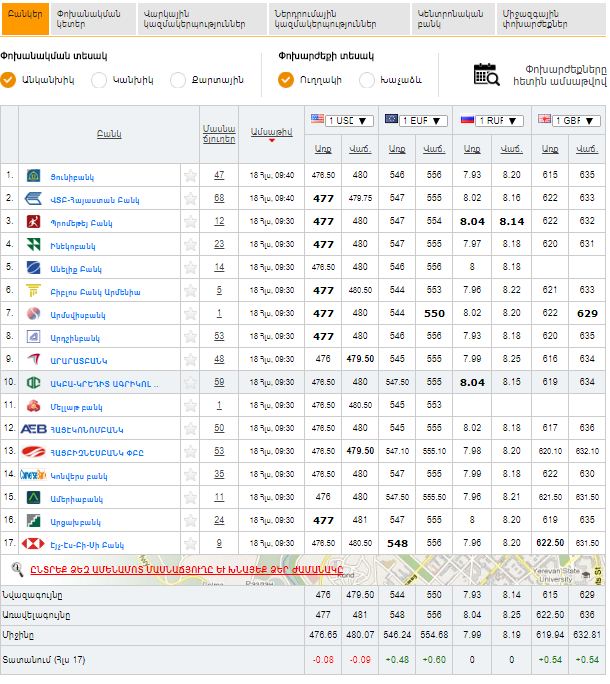This screenshot has width=610, height=684.
Task: Click the Converse Bank logo in row 14
Action: point(33,475)
